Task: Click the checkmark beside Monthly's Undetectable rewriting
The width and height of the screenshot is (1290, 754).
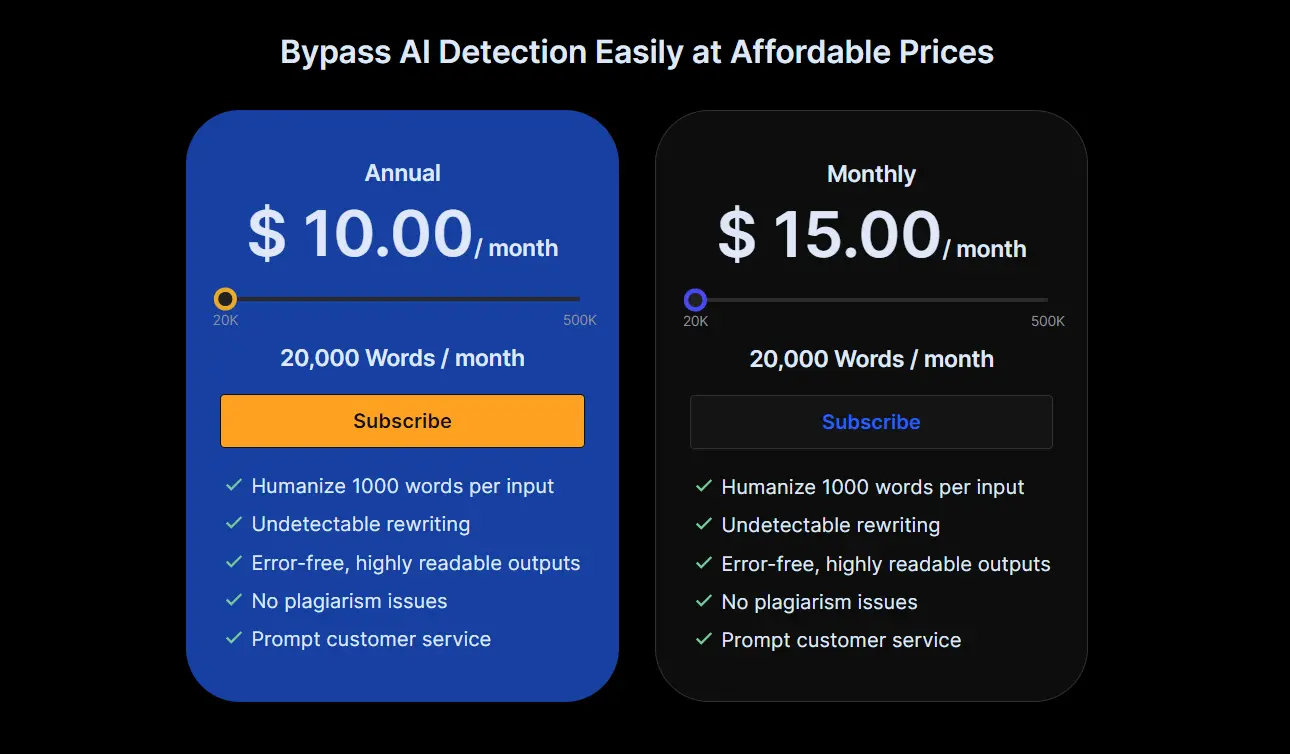Action: coord(702,525)
